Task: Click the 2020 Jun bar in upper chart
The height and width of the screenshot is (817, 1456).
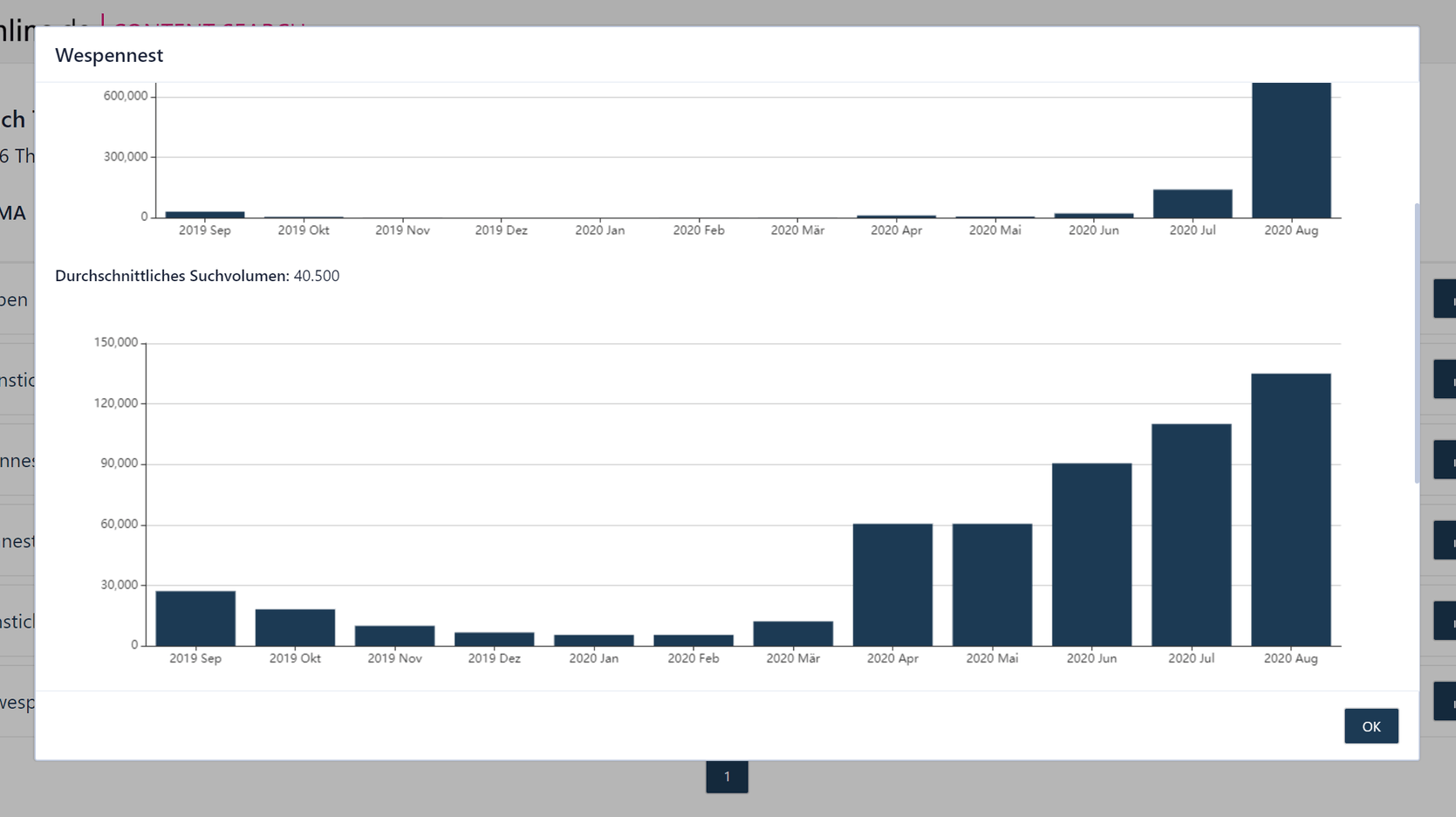Action: click(1094, 216)
